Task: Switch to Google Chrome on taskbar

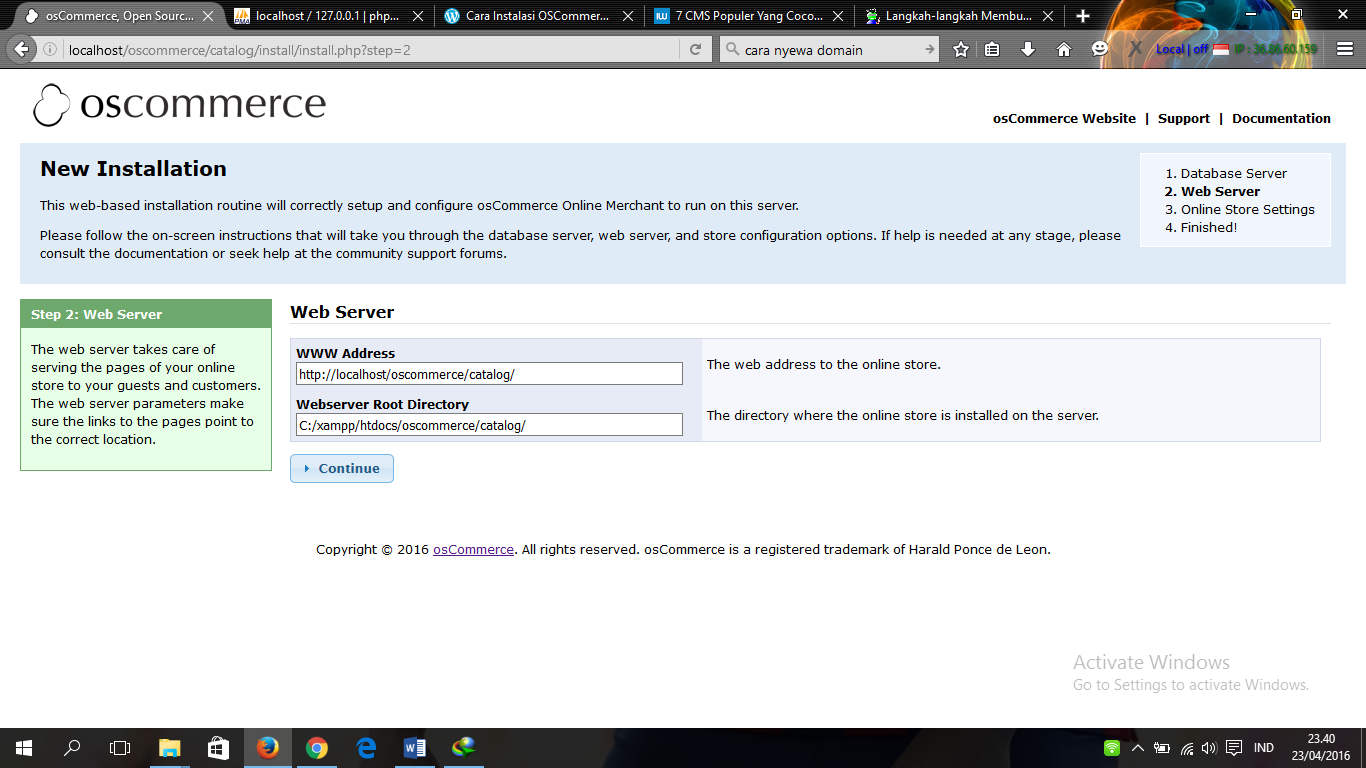Action: (316, 748)
